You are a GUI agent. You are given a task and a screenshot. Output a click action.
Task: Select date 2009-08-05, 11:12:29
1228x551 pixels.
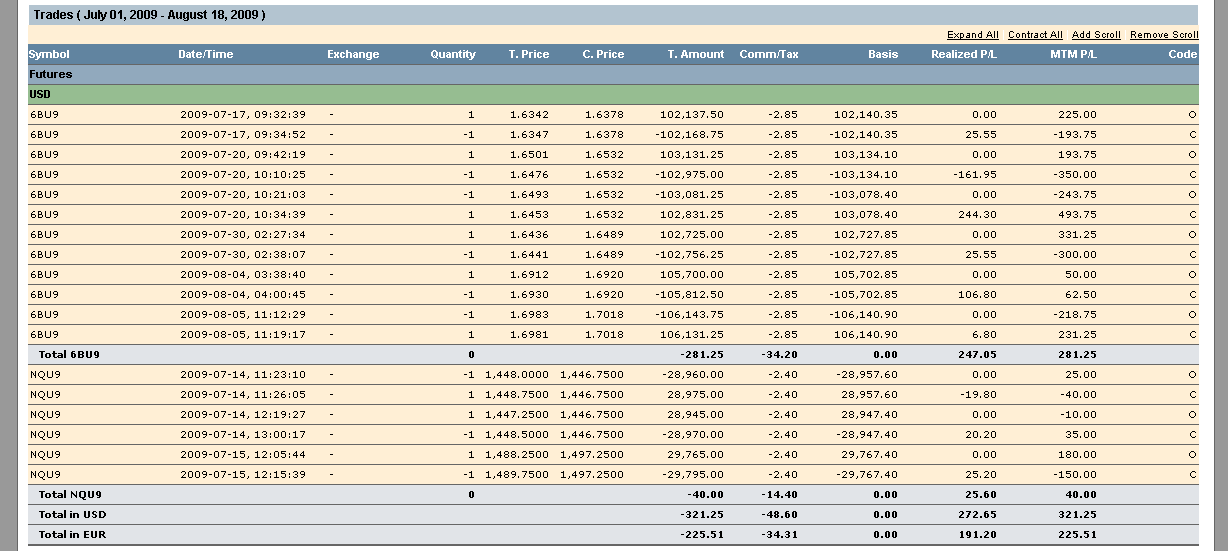243,314
